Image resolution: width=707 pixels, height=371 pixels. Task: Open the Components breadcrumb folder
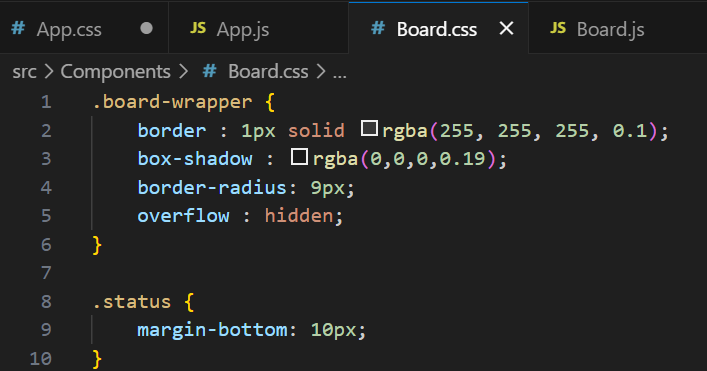[115, 72]
